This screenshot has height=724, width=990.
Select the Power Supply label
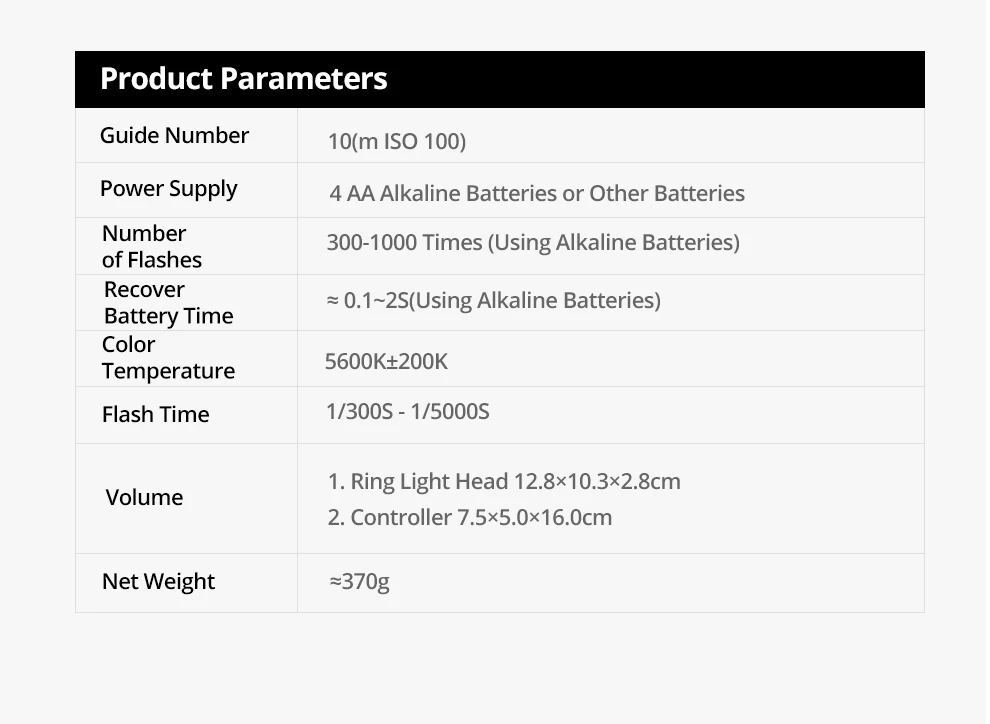click(x=169, y=189)
